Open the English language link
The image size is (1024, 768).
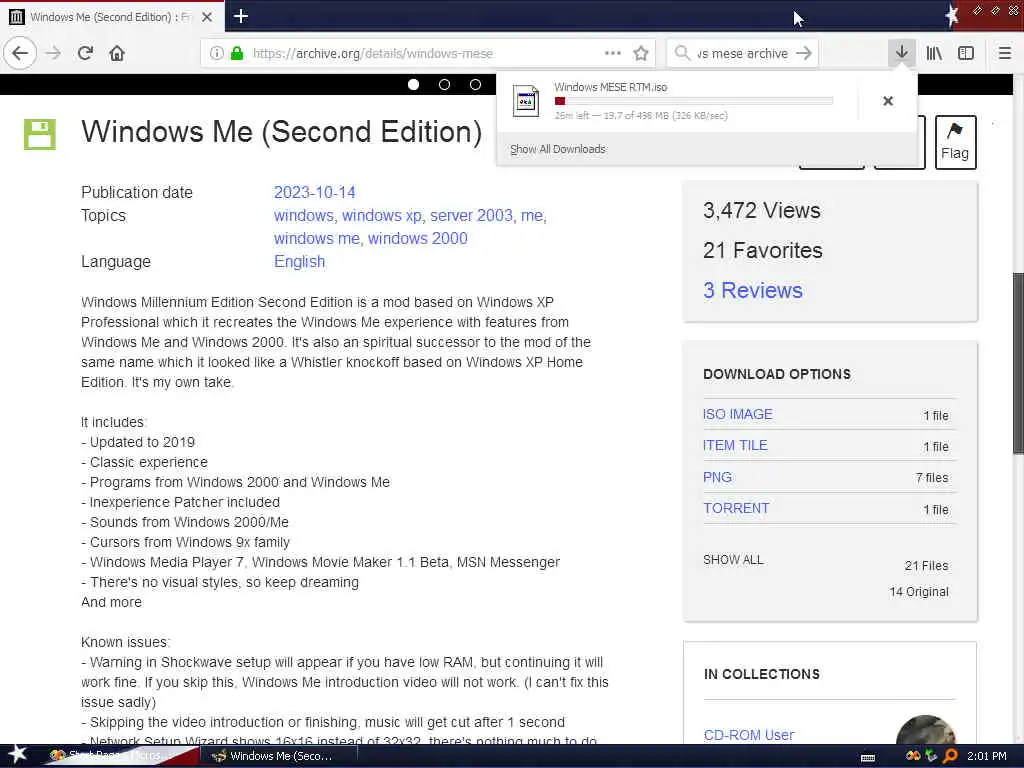pos(299,261)
